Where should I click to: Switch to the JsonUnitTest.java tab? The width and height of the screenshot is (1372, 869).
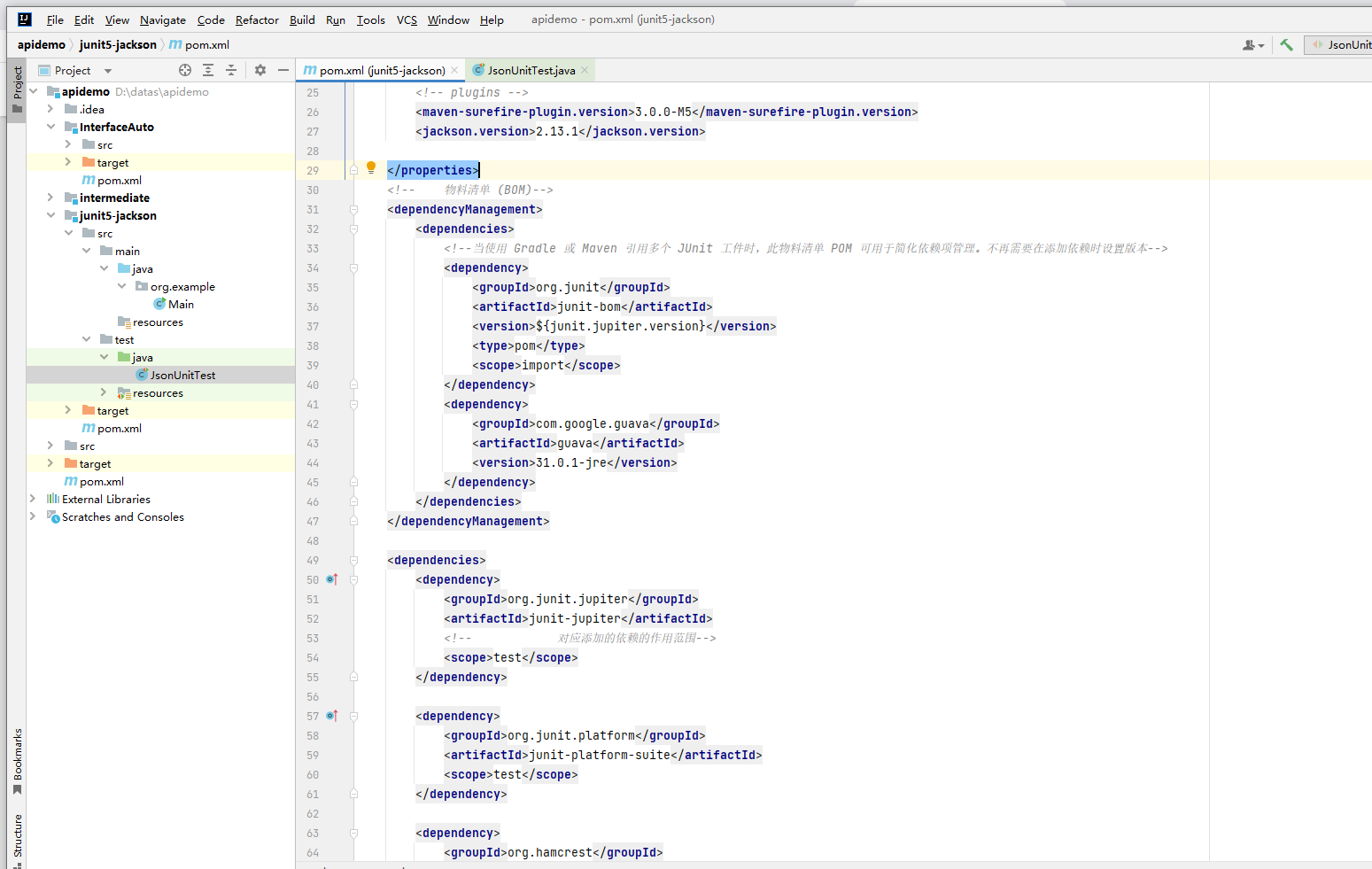[531, 70]
